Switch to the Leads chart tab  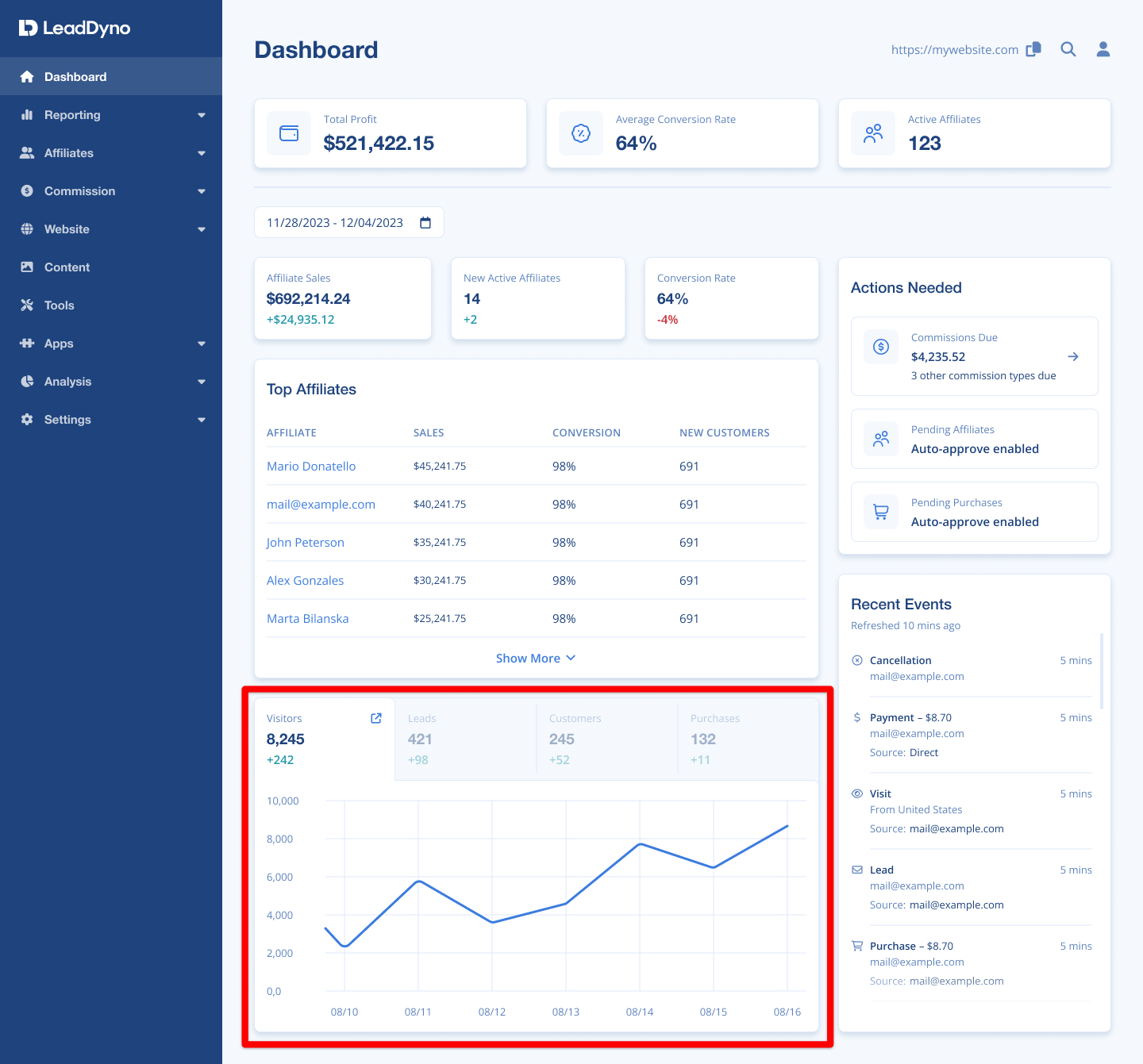click(466, 739)
